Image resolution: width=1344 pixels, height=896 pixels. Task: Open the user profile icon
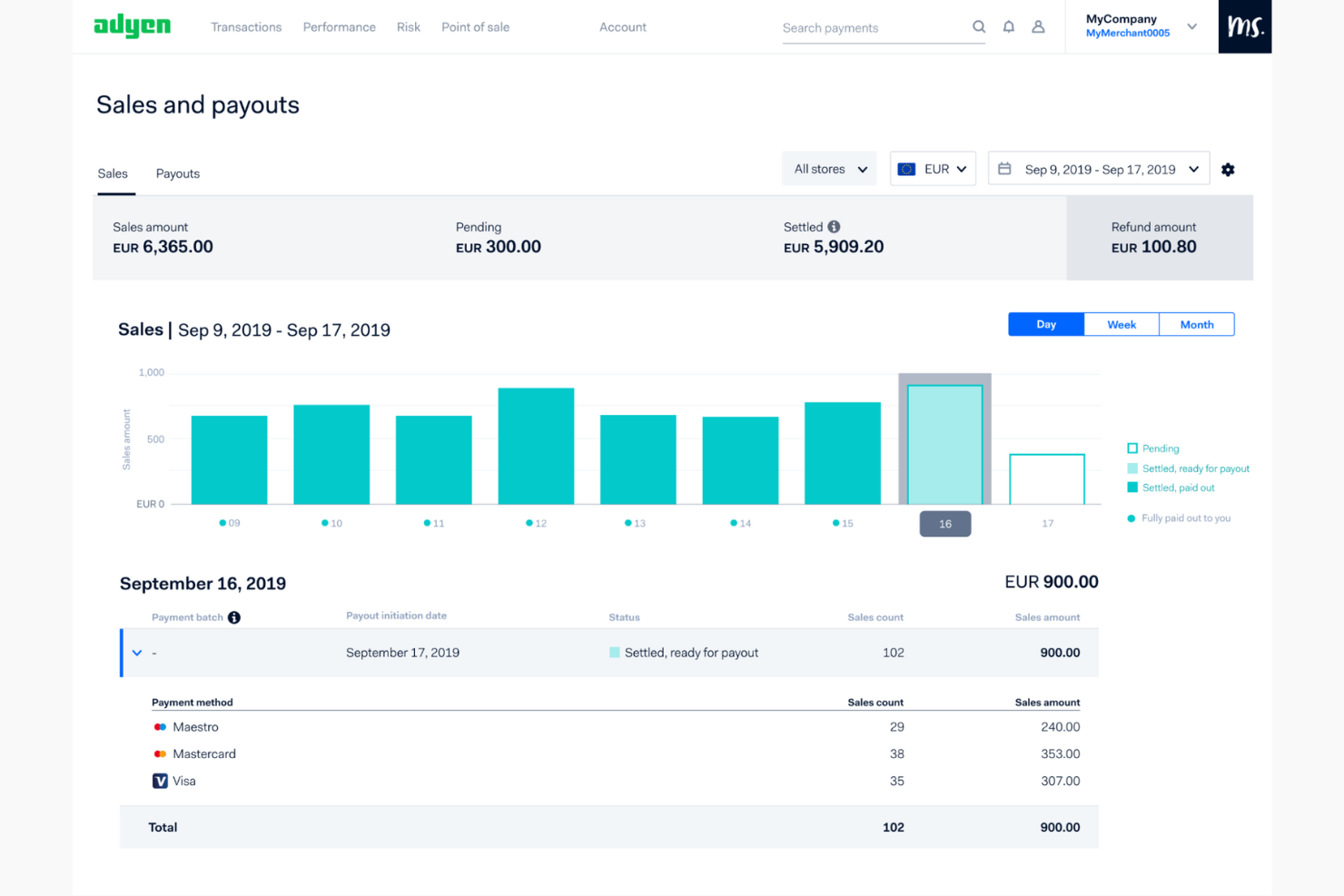(1038, 27)
